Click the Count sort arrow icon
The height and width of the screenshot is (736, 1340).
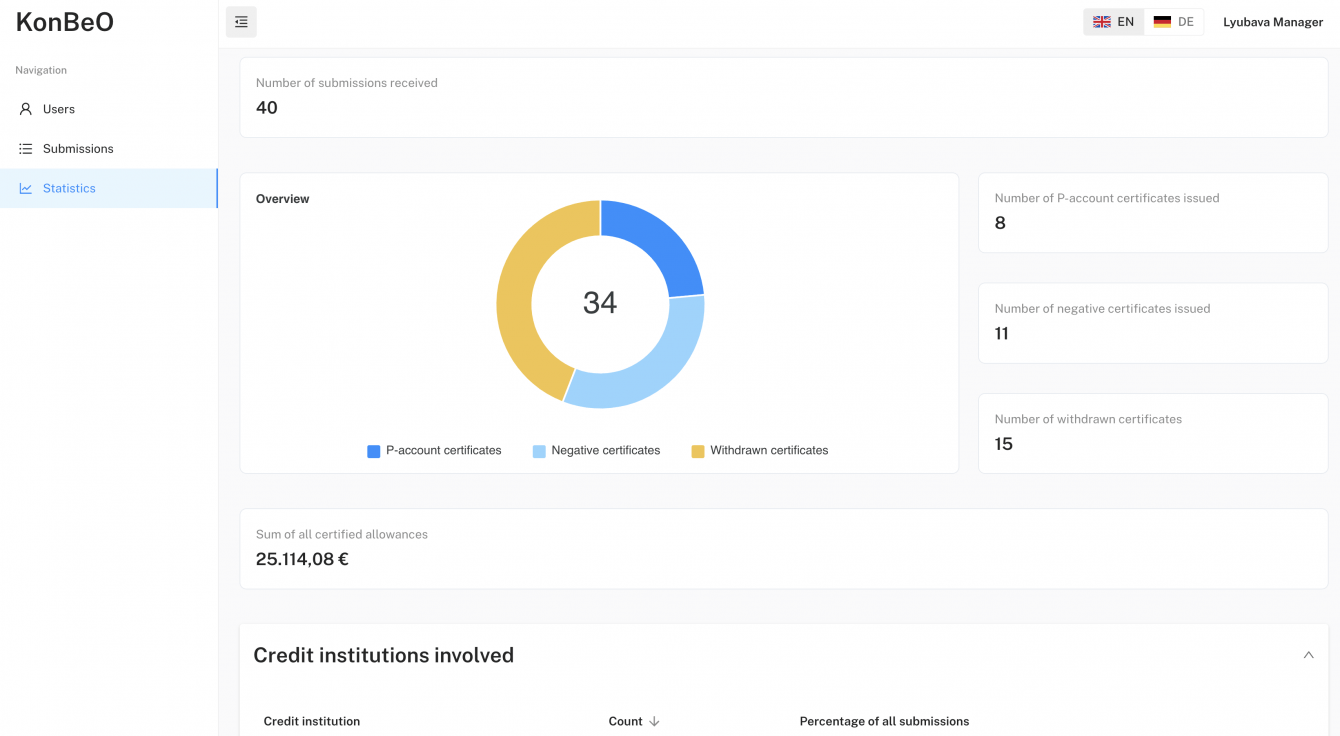[x=654, y=721]
